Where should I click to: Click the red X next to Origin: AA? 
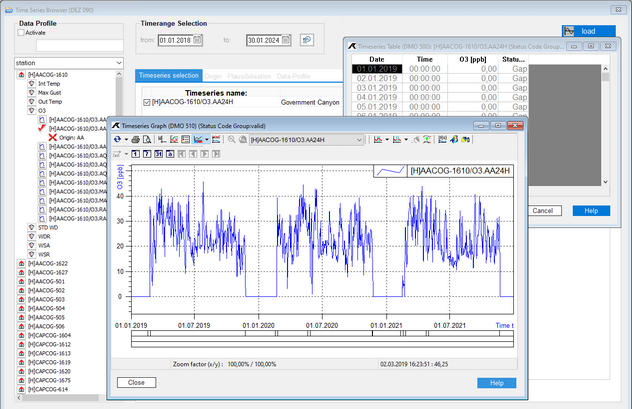[x=52, y=137]
